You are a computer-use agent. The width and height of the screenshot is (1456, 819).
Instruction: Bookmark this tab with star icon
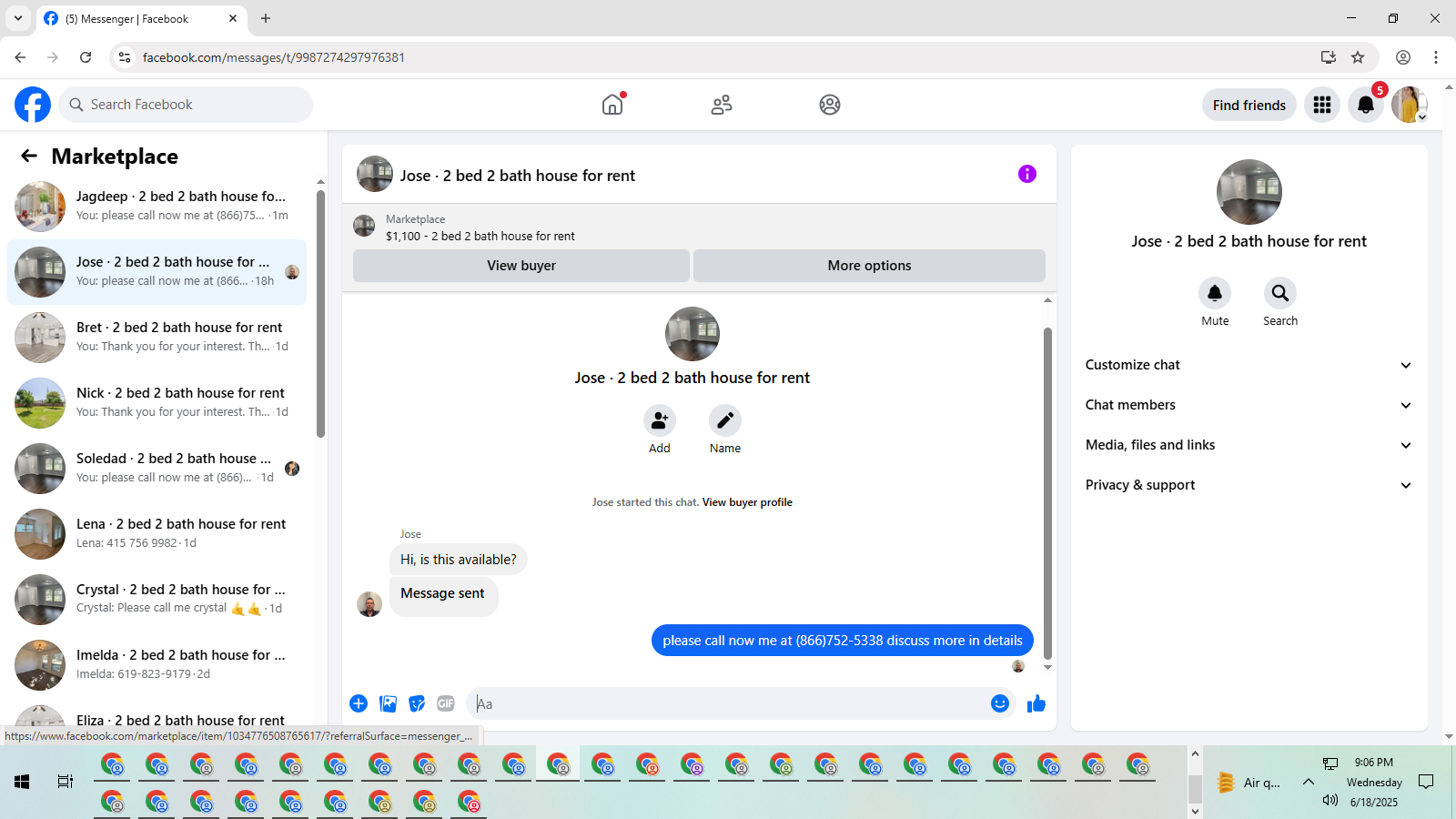(1358, 57)
